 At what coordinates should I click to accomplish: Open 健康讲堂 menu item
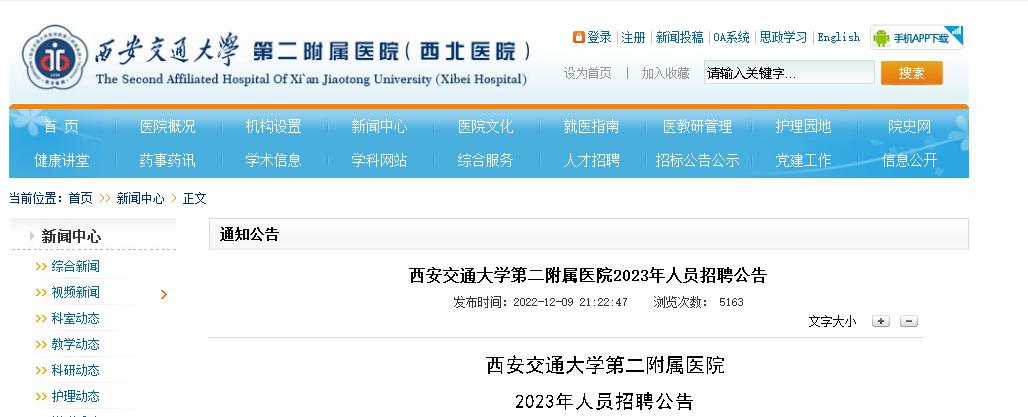point(62,160)
